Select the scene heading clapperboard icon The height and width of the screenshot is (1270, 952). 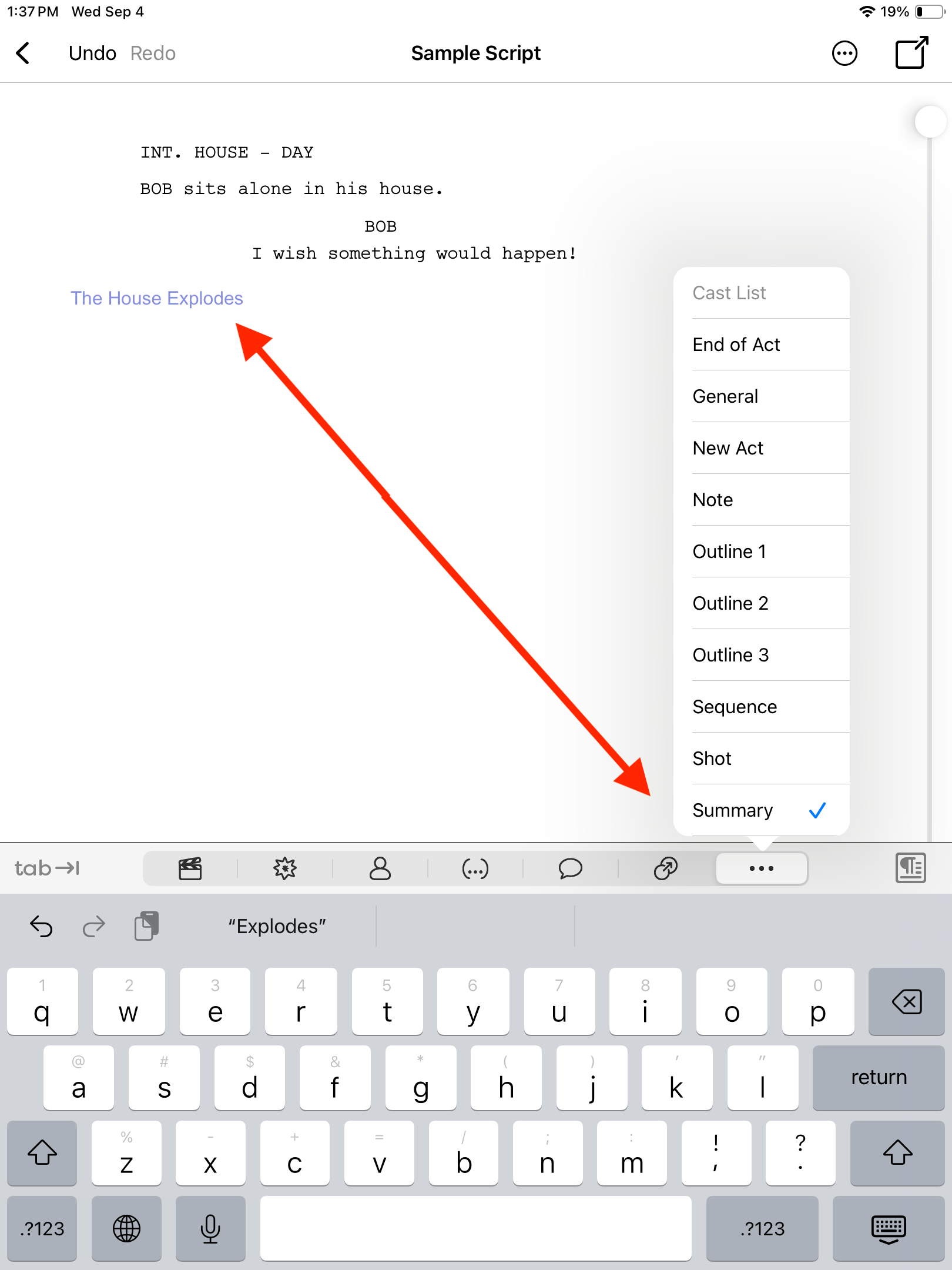(x=189, y=868)
